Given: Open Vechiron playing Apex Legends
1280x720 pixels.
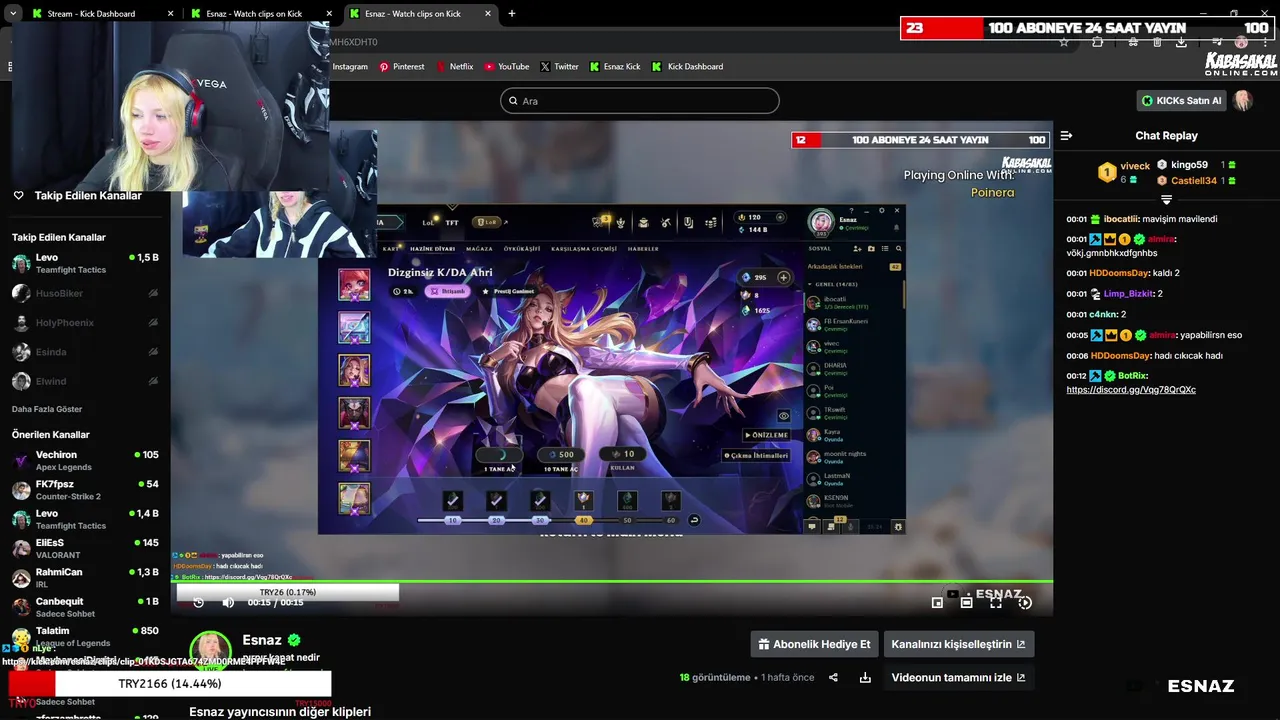Looking at the screenshot, I should click(85, 460).
